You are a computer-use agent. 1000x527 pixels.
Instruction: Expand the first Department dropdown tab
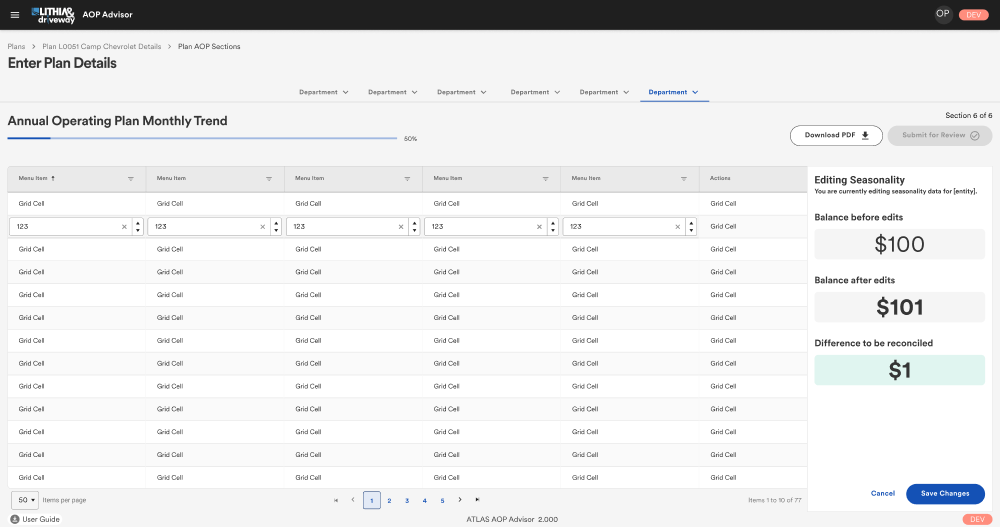click(x=323, y=92)
